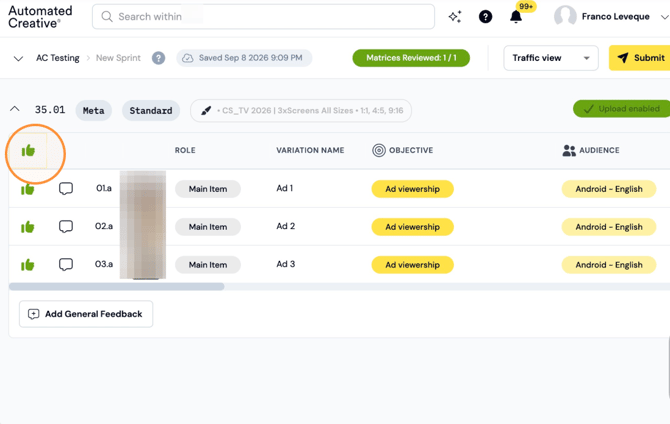
Task: Click the CS_TV 2026 template chip
Action: tap(301, 111)
